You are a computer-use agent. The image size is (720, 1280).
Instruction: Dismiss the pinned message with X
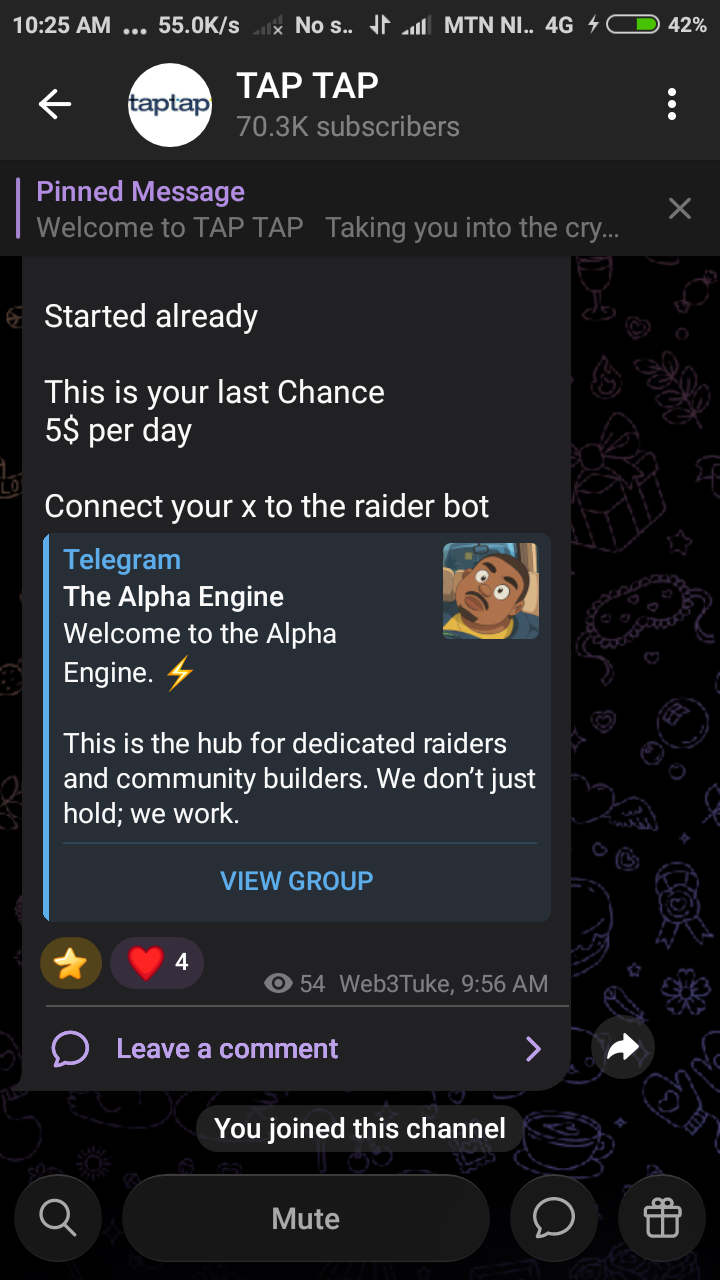tap(680, 208)
